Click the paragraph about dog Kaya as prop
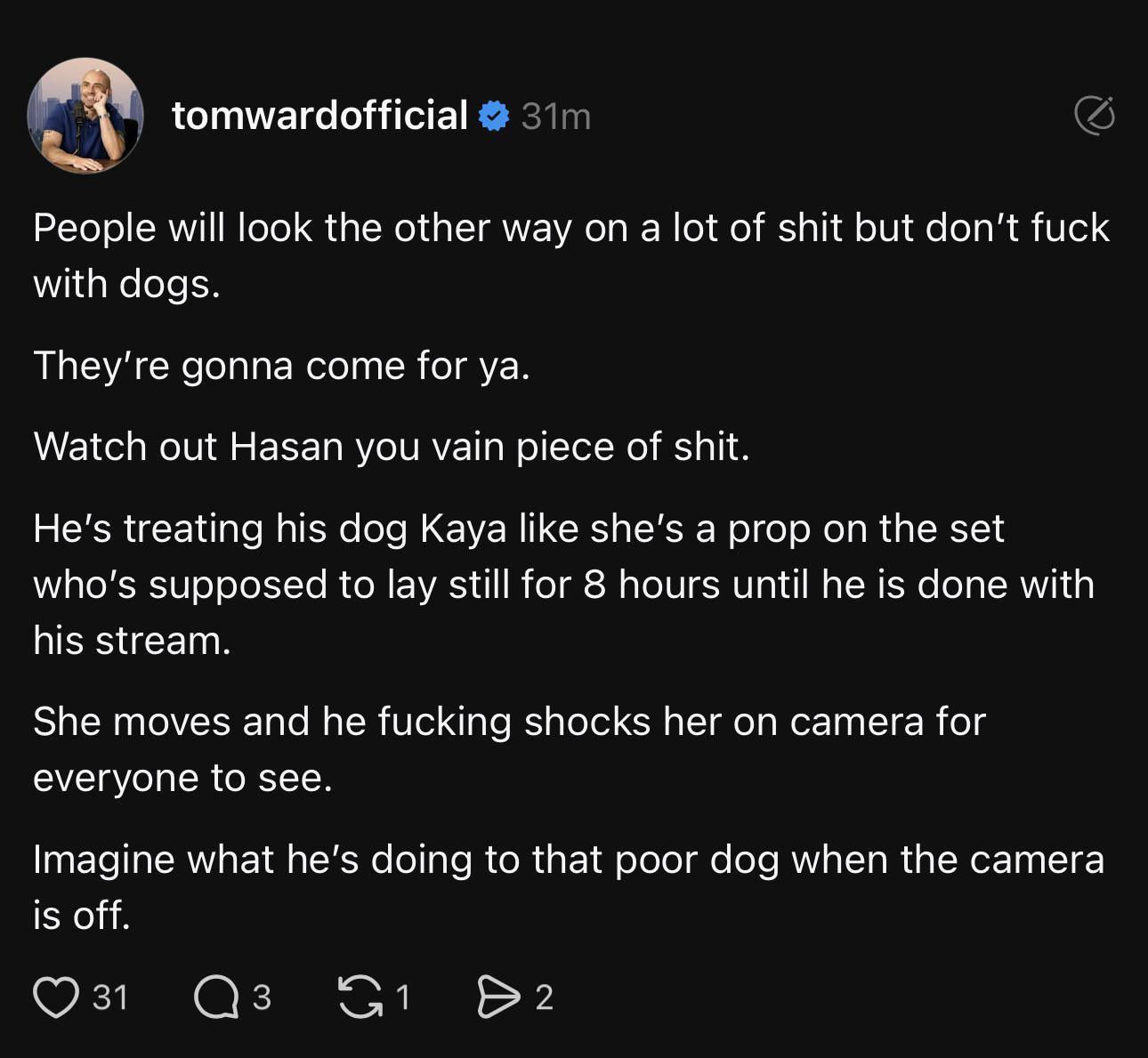Screen dimensions: 1148x1058 (x=562, y=584)
